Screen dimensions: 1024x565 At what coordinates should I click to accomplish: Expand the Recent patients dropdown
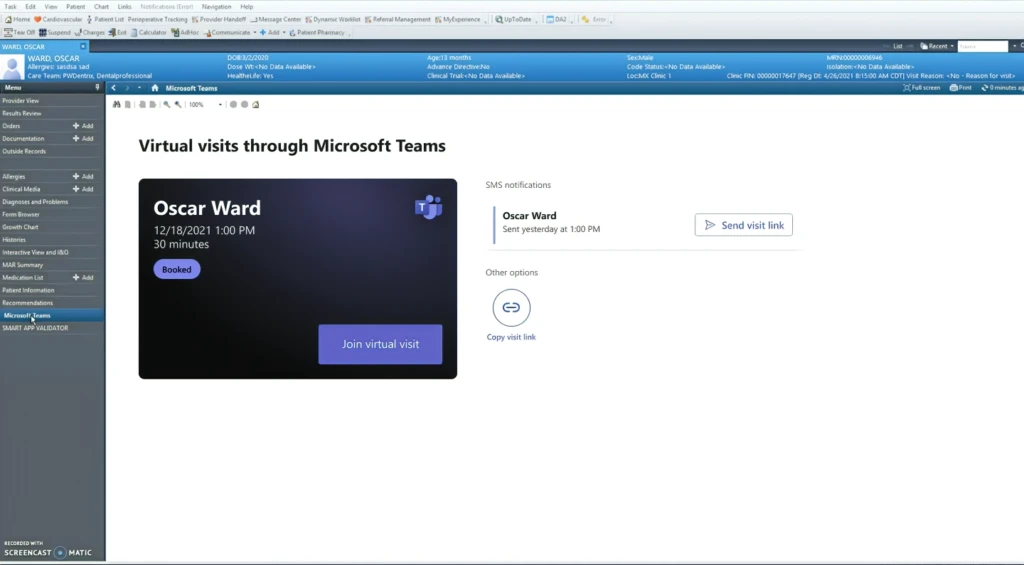(x=951, y=46)
